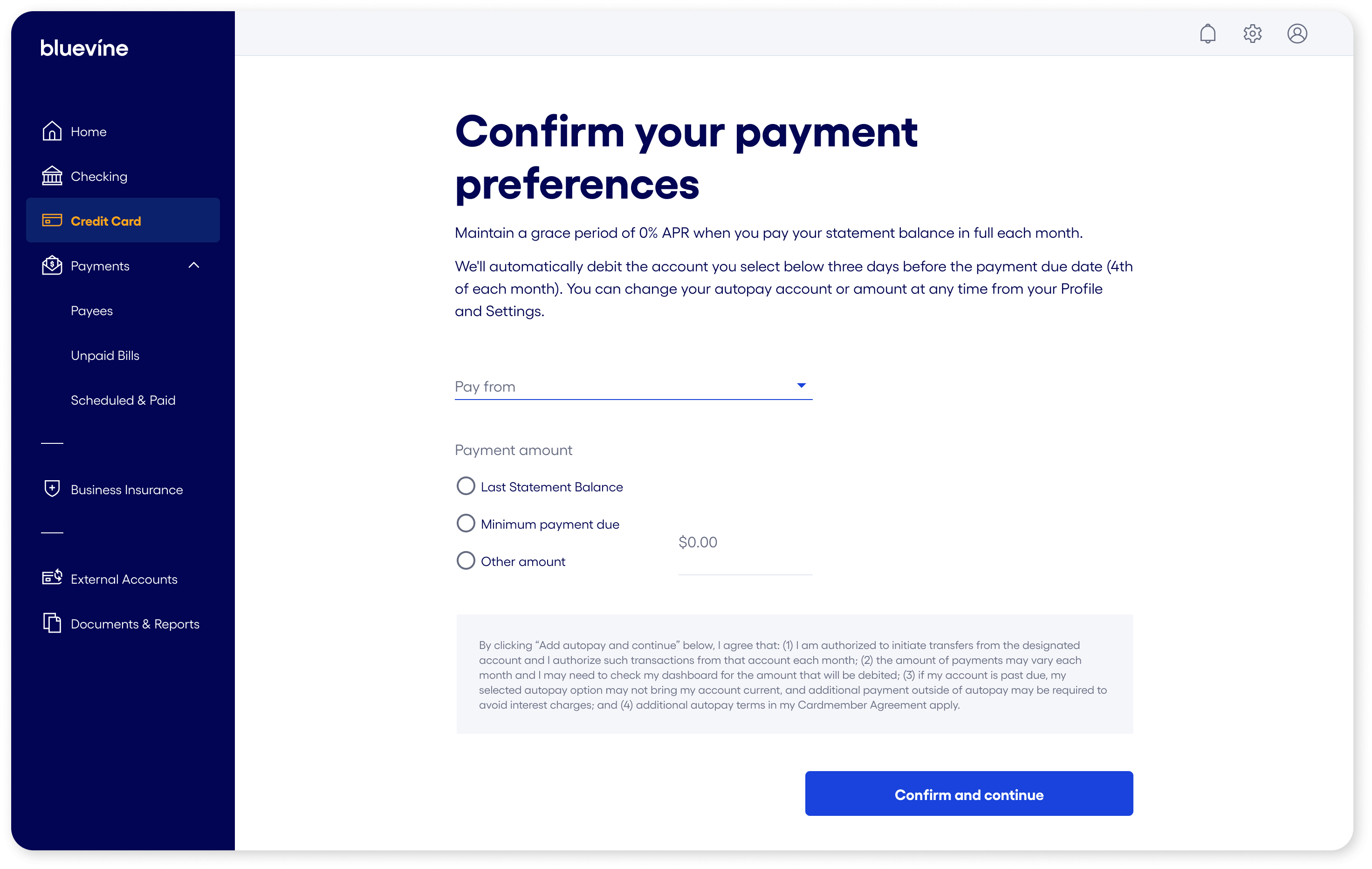Screen dimensions: 1372x869
Task: Select Last Statement Balance radio option
Action: 466,486
